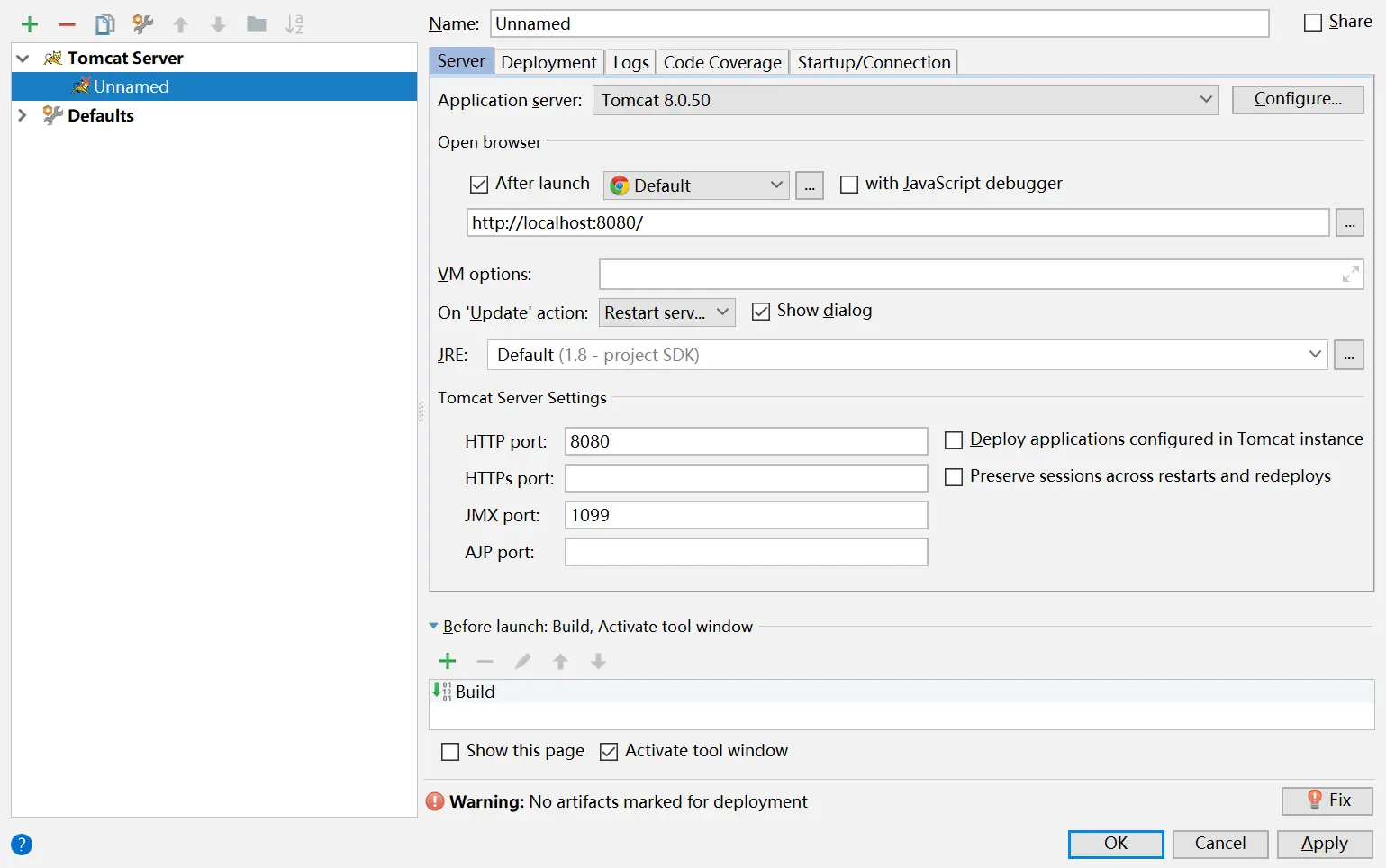
Task: Expand the Defaults tree node
Action: 23,115
